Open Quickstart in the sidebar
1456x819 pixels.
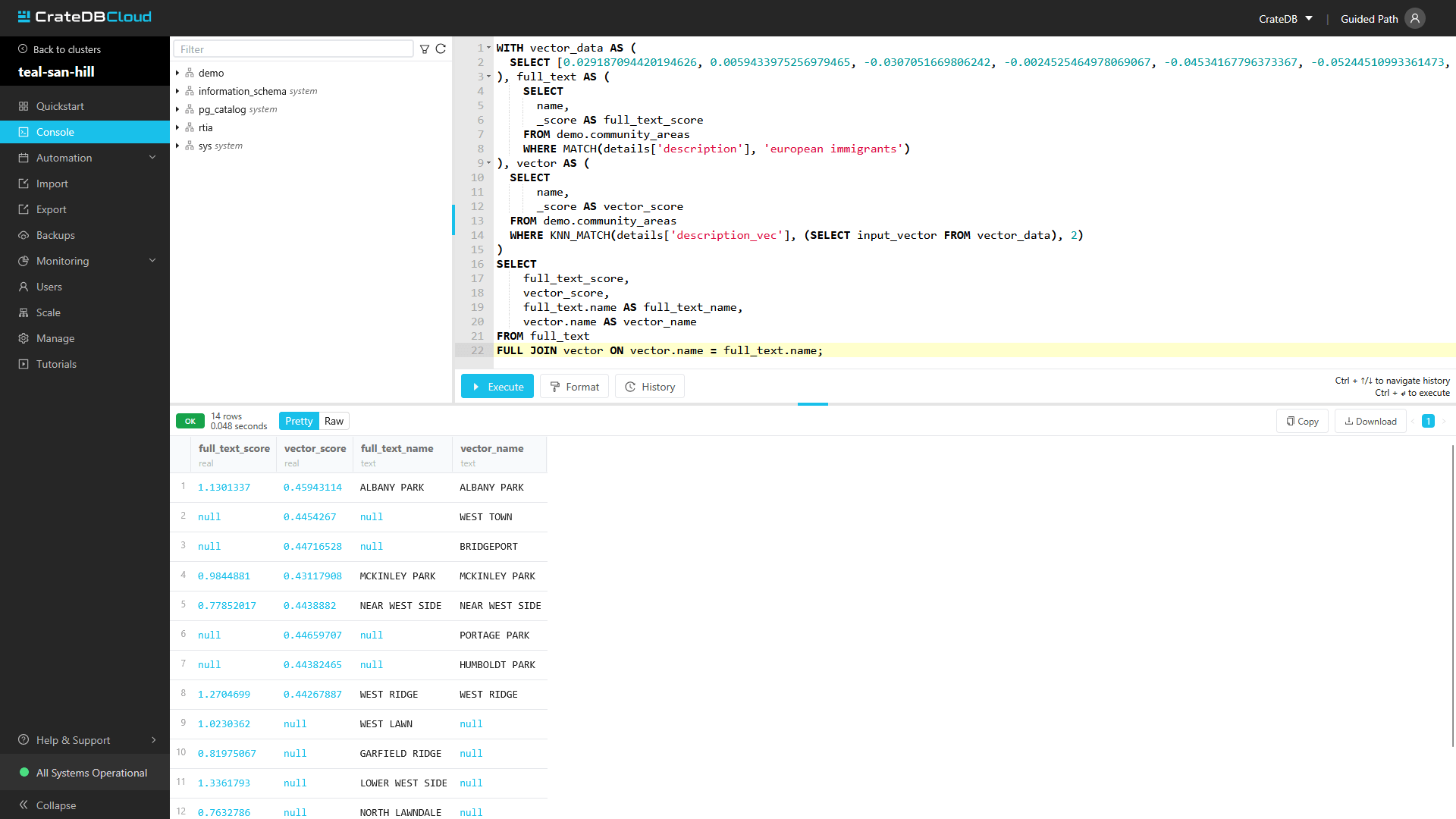[x=85, y=106]
